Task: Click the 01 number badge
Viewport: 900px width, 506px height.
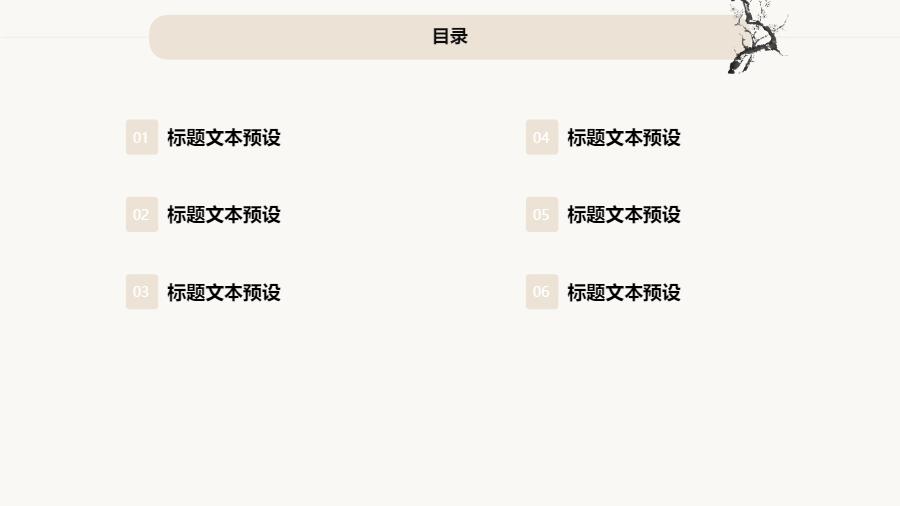Action: tap(141, 137)
